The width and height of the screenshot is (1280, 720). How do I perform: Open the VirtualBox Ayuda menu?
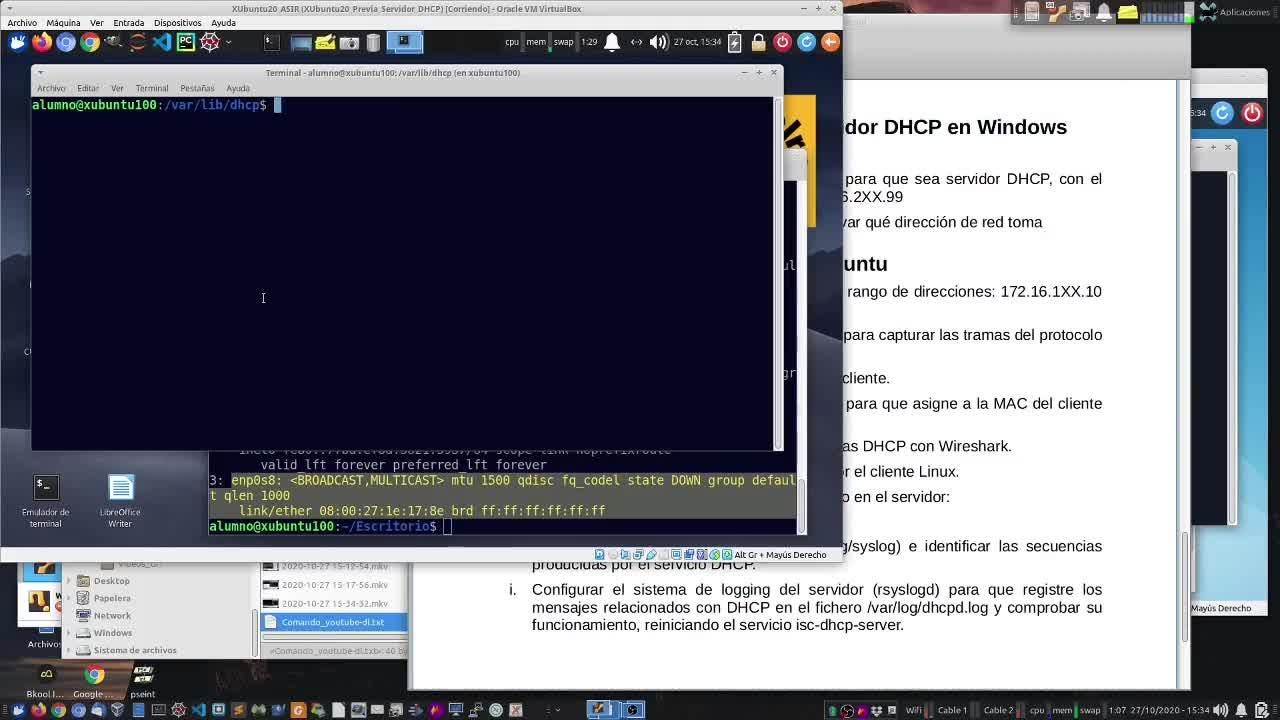[x=223, y=22]
